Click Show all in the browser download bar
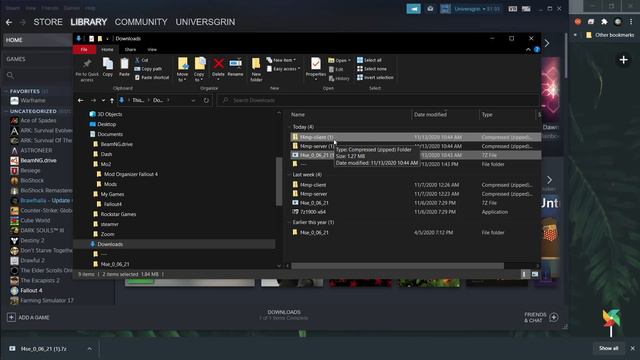Screen dimensions: 640x360 (x=609, y=348)
